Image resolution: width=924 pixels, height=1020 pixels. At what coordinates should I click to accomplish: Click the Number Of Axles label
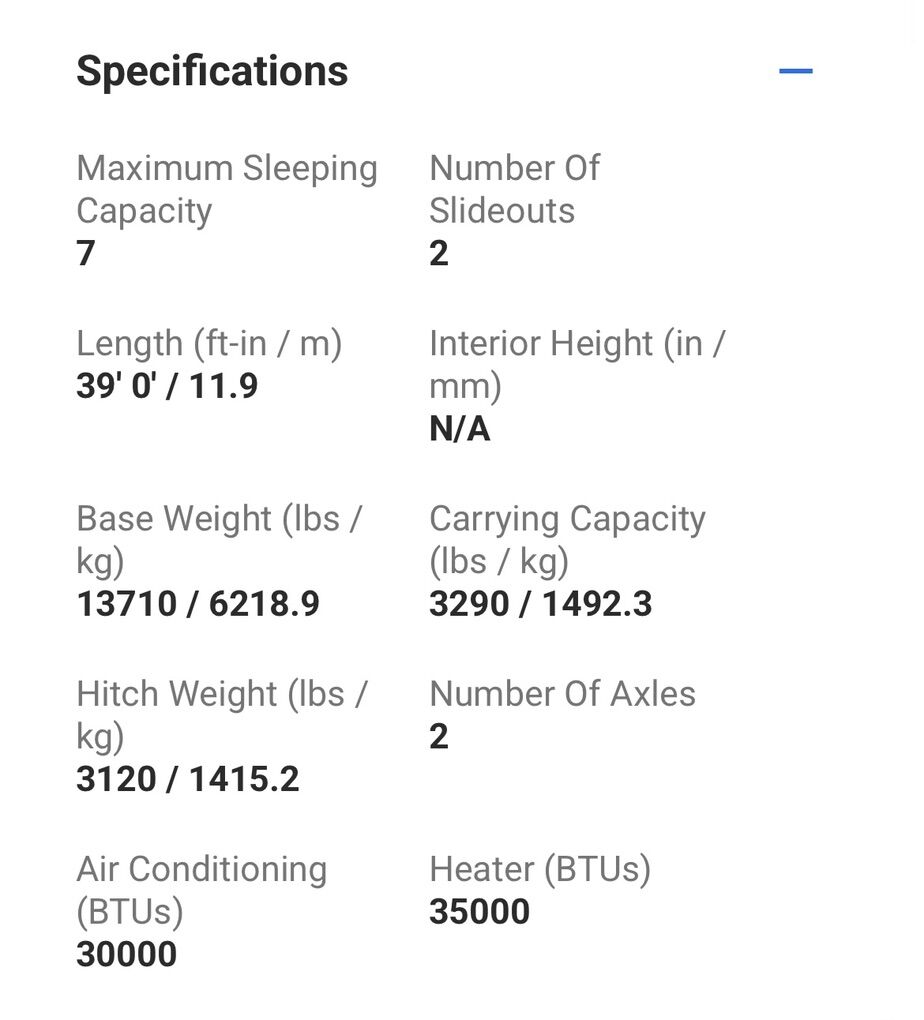(562, 694)
